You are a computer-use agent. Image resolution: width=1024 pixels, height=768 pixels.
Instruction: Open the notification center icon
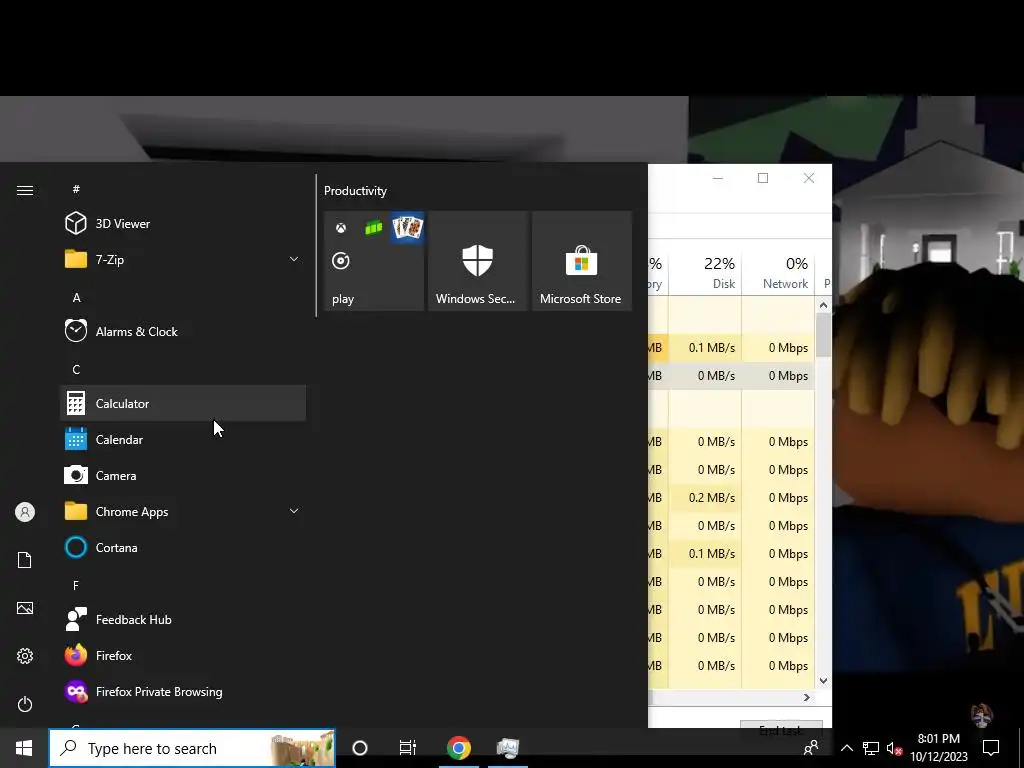(x=991, y=748)
